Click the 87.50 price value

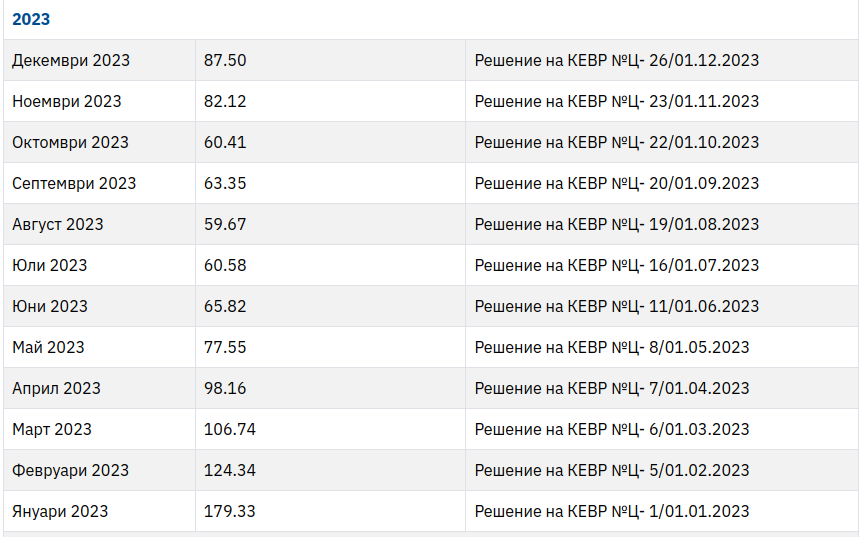coord(225,60)
